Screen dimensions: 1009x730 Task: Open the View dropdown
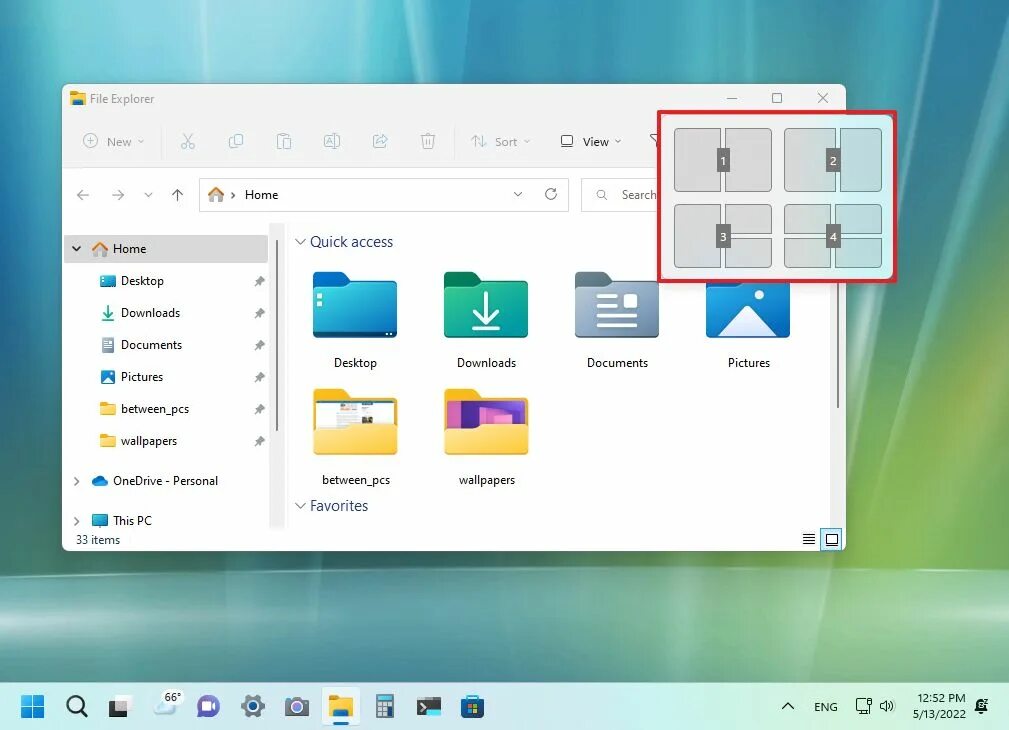(x=590, y=141)
